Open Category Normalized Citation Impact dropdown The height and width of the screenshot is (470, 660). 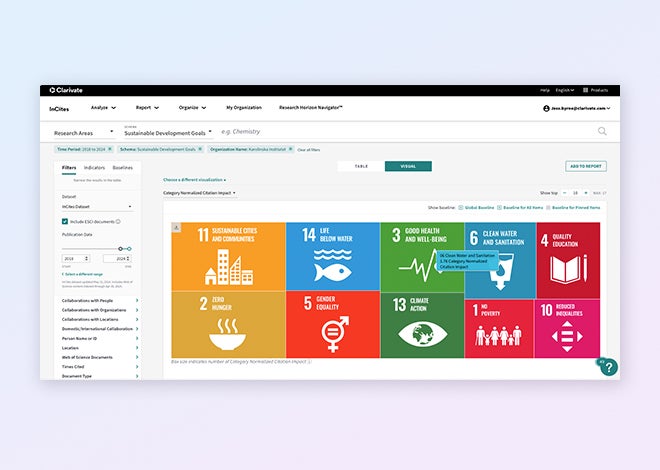200,192
